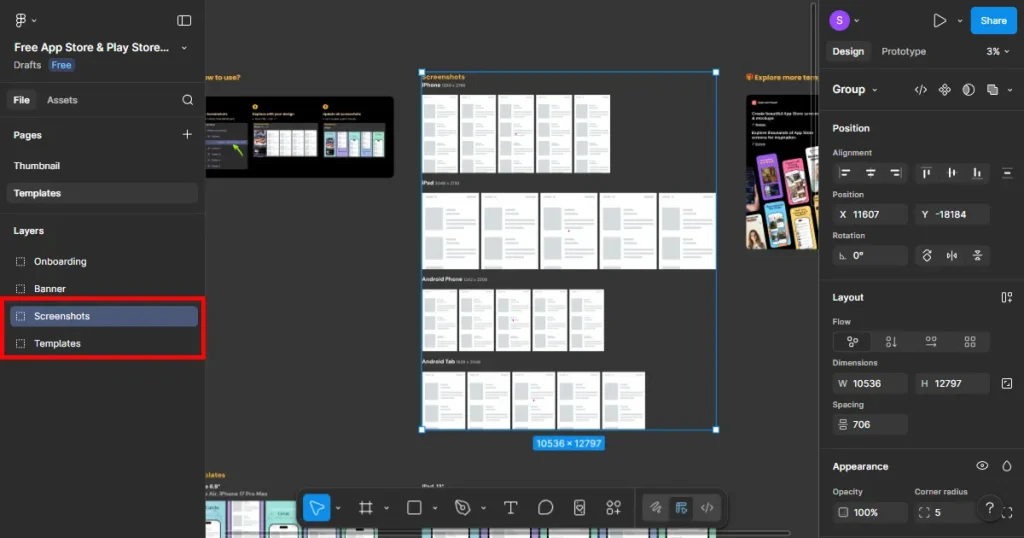Open present options chevron beside play
Viewport: 1024px width, 538px height.
click(x=959, y=21)
